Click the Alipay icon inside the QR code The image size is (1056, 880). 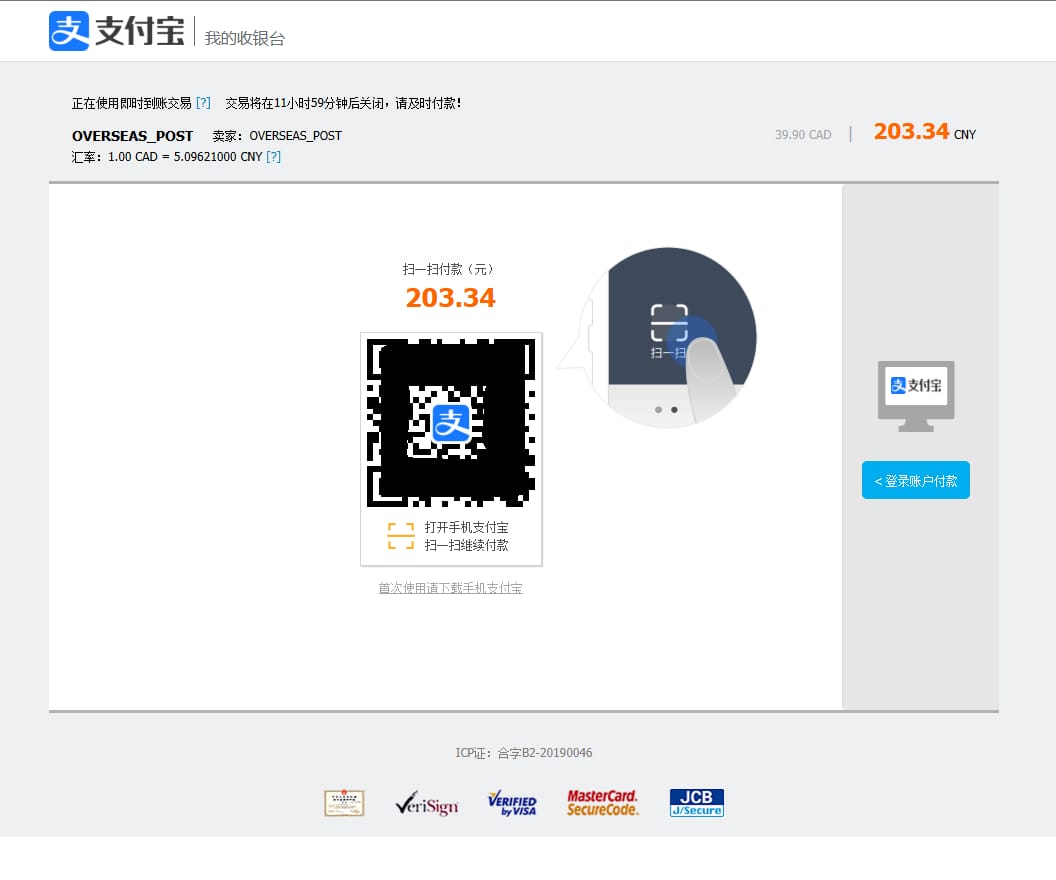point(451,422)
